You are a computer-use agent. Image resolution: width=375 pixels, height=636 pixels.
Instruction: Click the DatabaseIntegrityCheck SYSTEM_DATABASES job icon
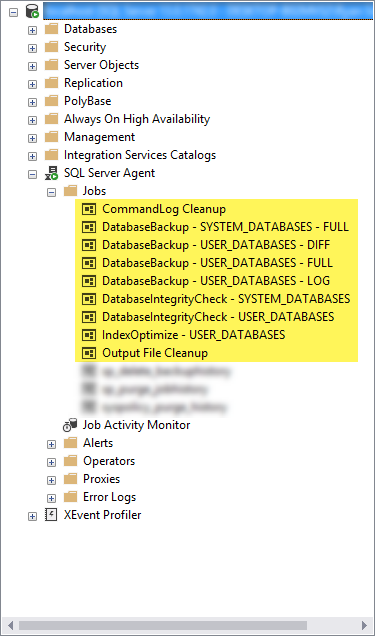(89, 299)
